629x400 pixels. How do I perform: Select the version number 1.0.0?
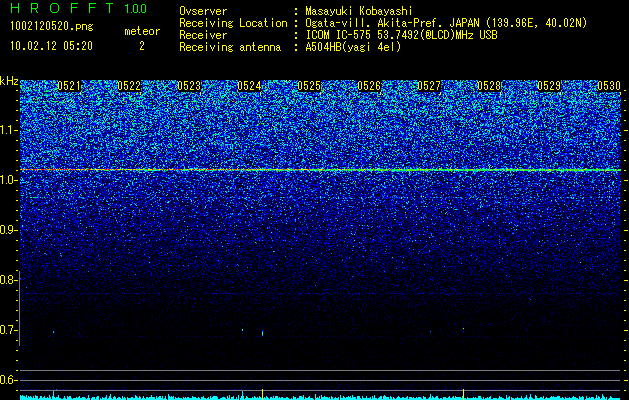pos(136,9)
